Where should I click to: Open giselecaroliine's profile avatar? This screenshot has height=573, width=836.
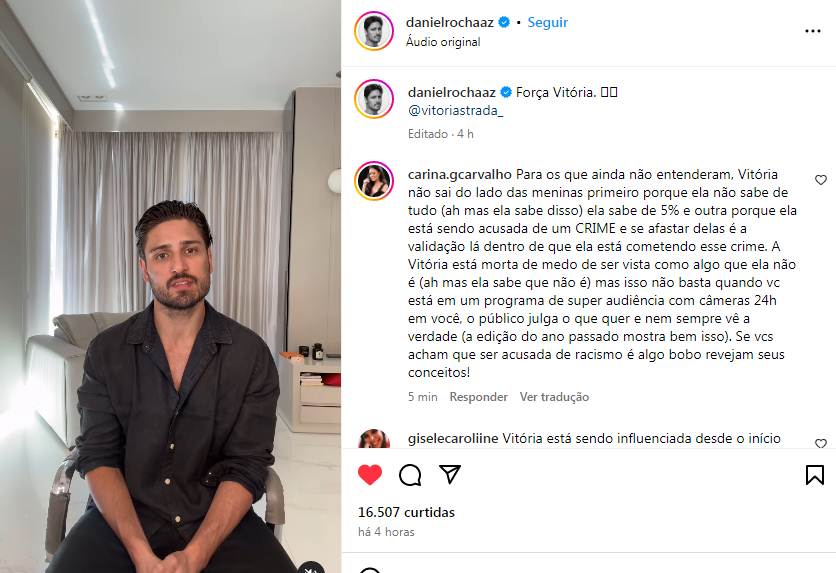pos(374,439)
